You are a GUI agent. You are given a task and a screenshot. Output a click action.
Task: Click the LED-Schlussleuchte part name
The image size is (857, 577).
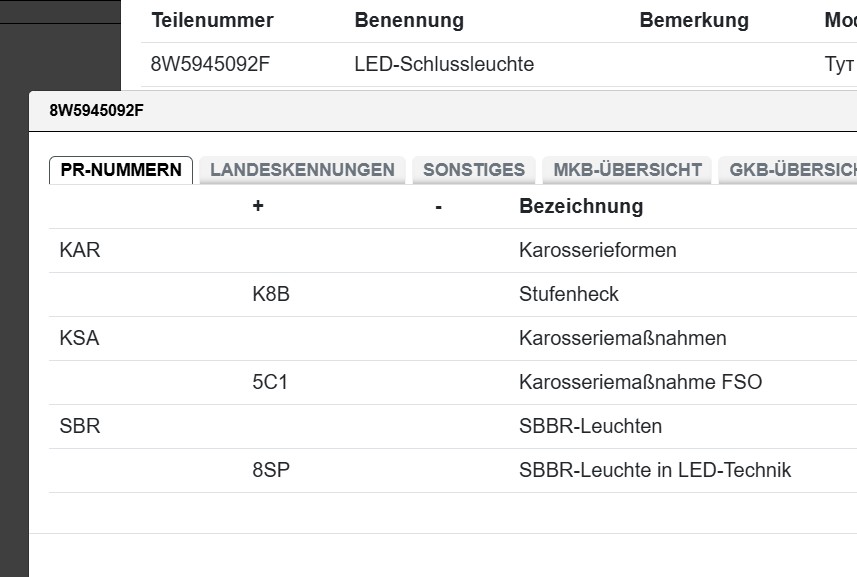pos(444,65)
